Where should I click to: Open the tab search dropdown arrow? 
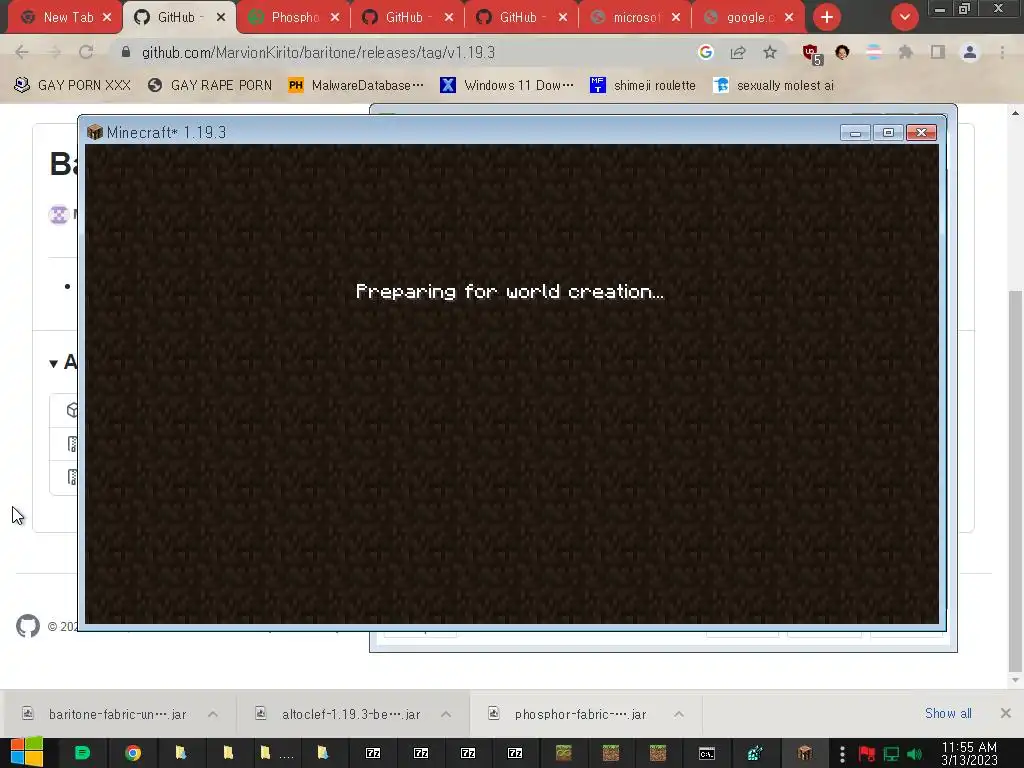click(x=904, y=18)
